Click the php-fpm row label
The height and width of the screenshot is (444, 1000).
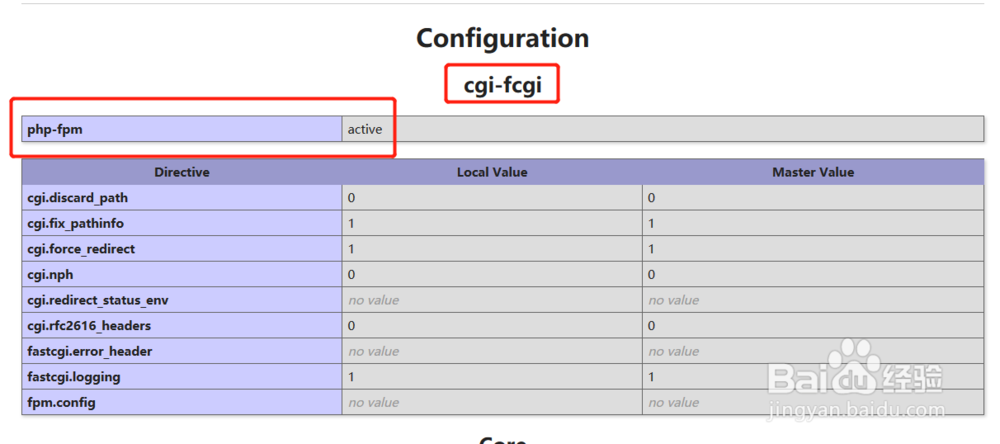click(x=55, y=130)
